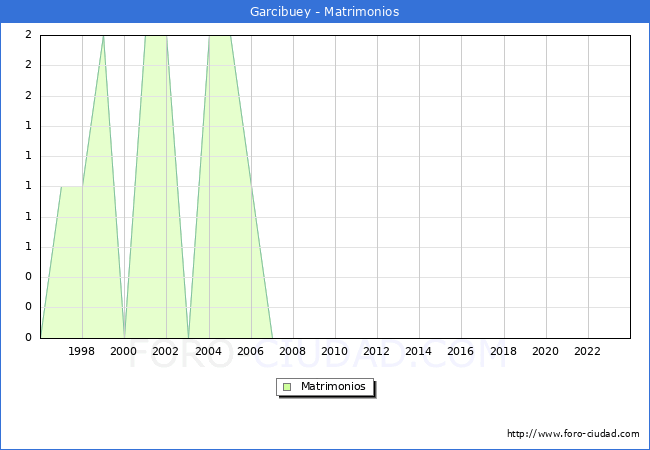The image size is (650, 450).
Task: Click the 2022 x-axis label
Action: click(587, 351)
